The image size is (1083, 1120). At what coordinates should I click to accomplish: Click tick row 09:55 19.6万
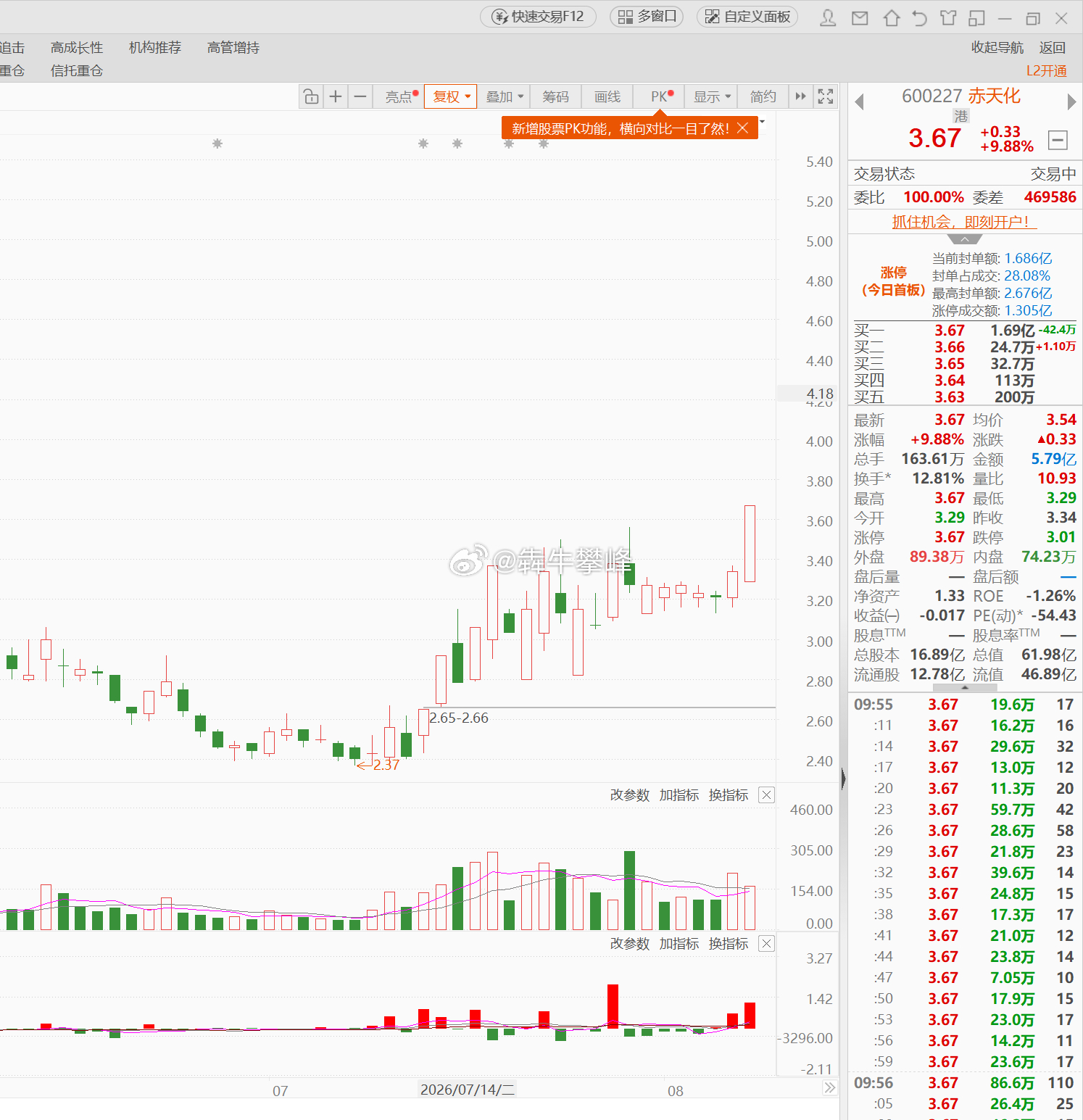click(x=964, y=705)
